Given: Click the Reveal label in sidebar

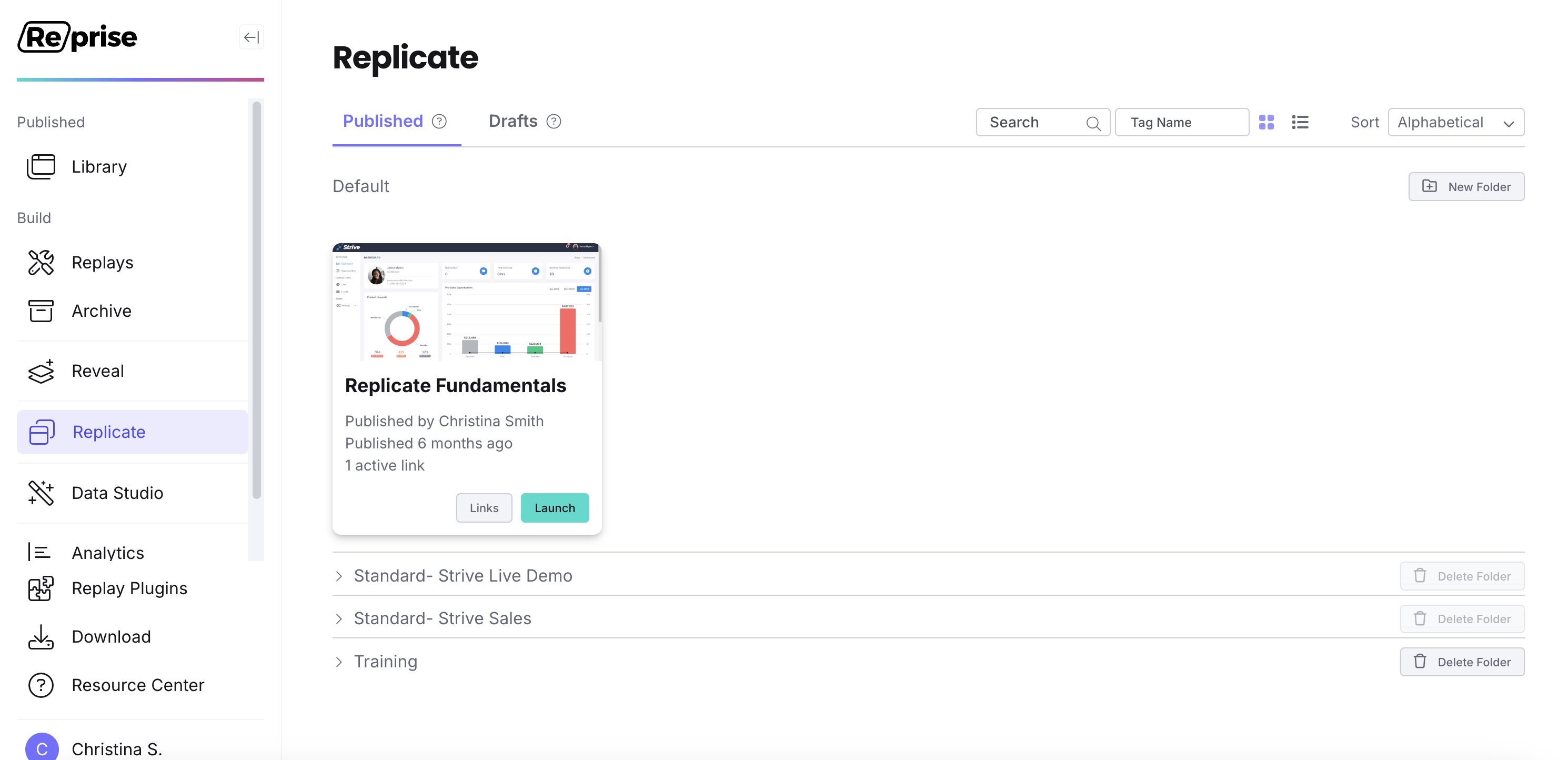Looking at the screenshot, I should click(x=97, y=371).
